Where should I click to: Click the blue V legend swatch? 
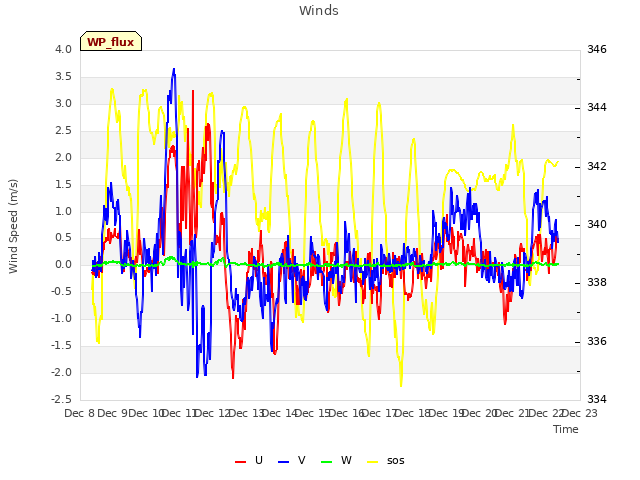tap(283, 461)
